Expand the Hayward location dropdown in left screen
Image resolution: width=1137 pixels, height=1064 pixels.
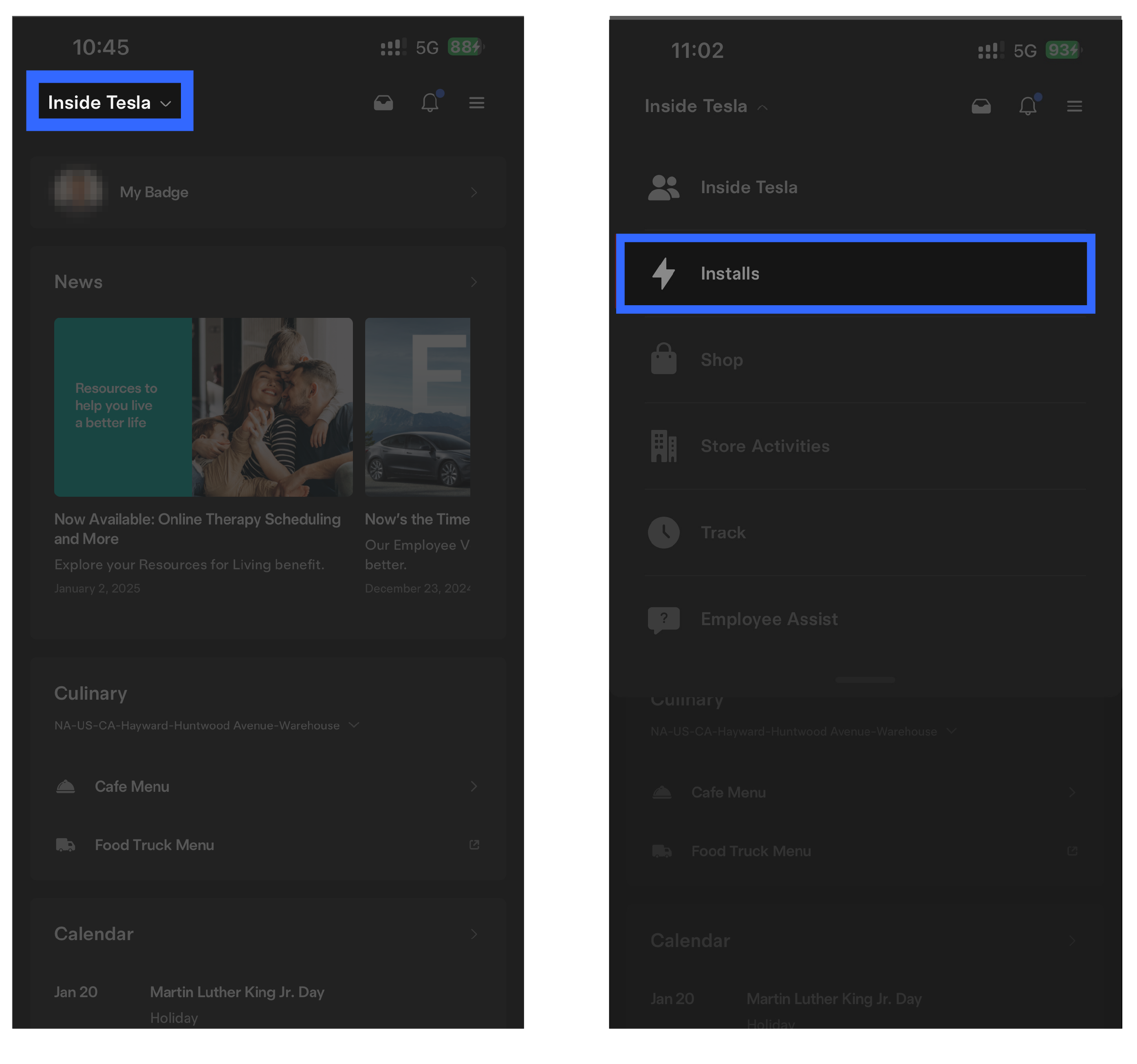pyautogui.click(x=207, y=725)
